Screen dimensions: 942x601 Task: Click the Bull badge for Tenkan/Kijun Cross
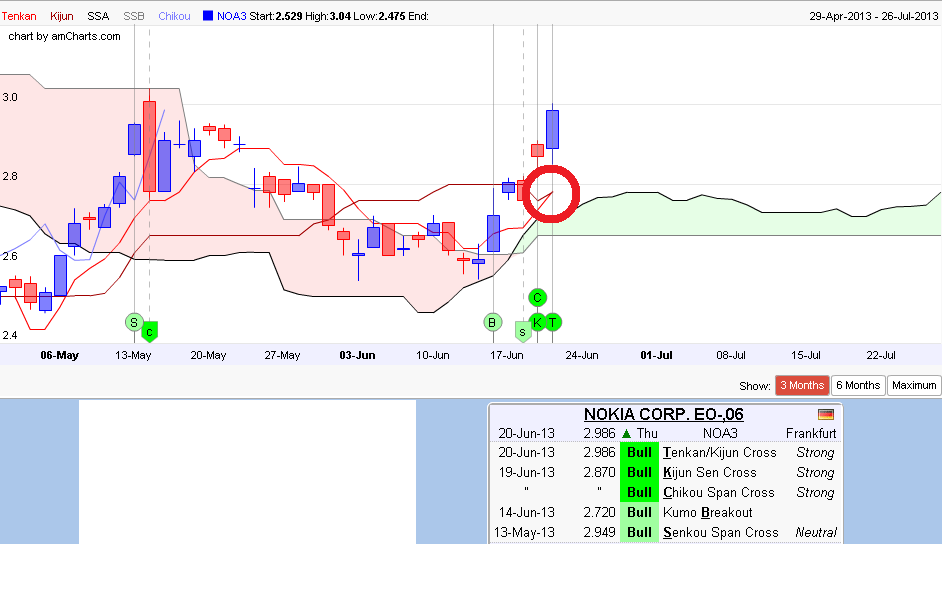639,453
